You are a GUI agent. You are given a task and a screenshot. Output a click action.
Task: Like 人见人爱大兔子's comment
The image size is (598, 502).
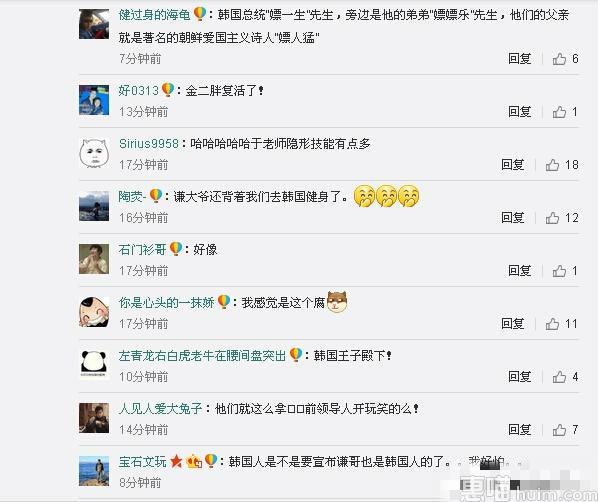[565, 430]
